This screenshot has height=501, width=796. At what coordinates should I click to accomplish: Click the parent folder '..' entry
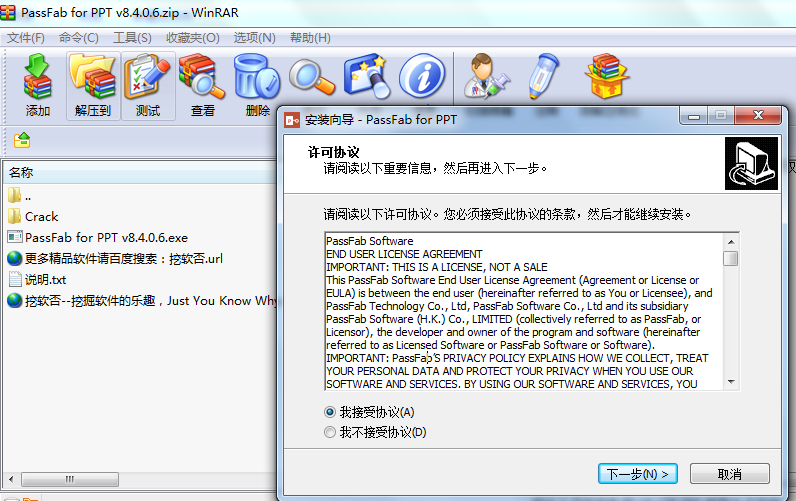[x=19, y=195]
